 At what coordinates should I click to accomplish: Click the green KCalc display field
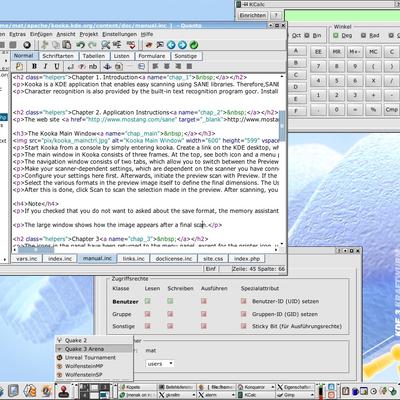click(342, 15)
